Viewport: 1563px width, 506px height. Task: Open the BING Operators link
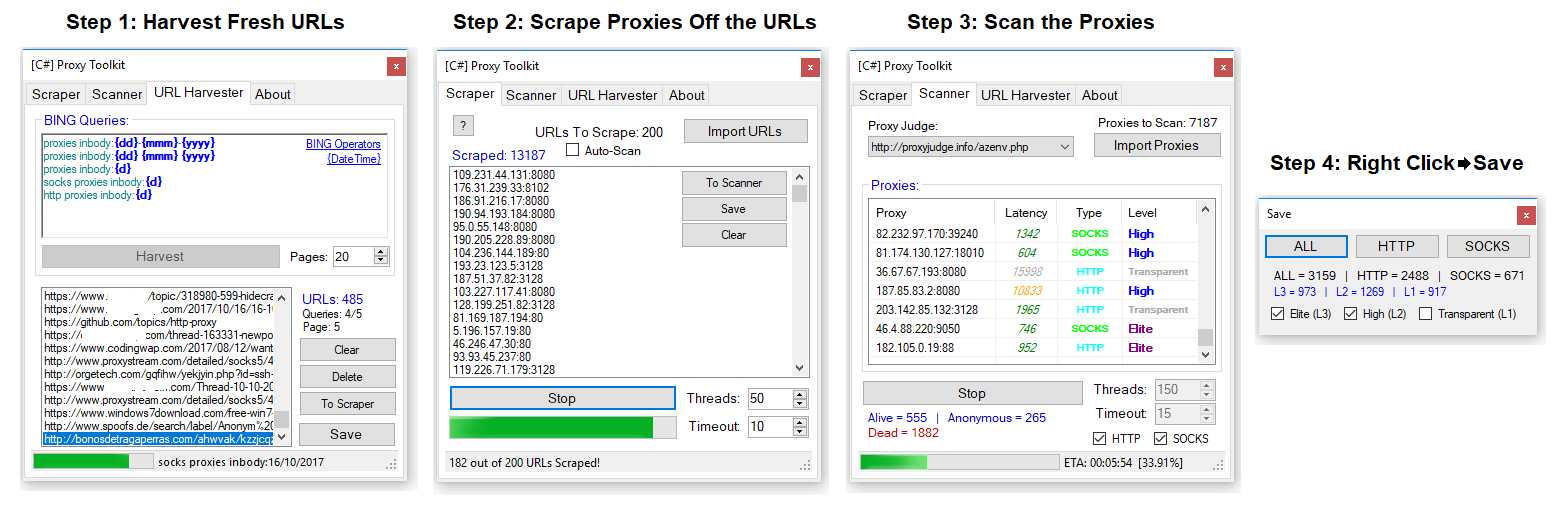[343, 144]
